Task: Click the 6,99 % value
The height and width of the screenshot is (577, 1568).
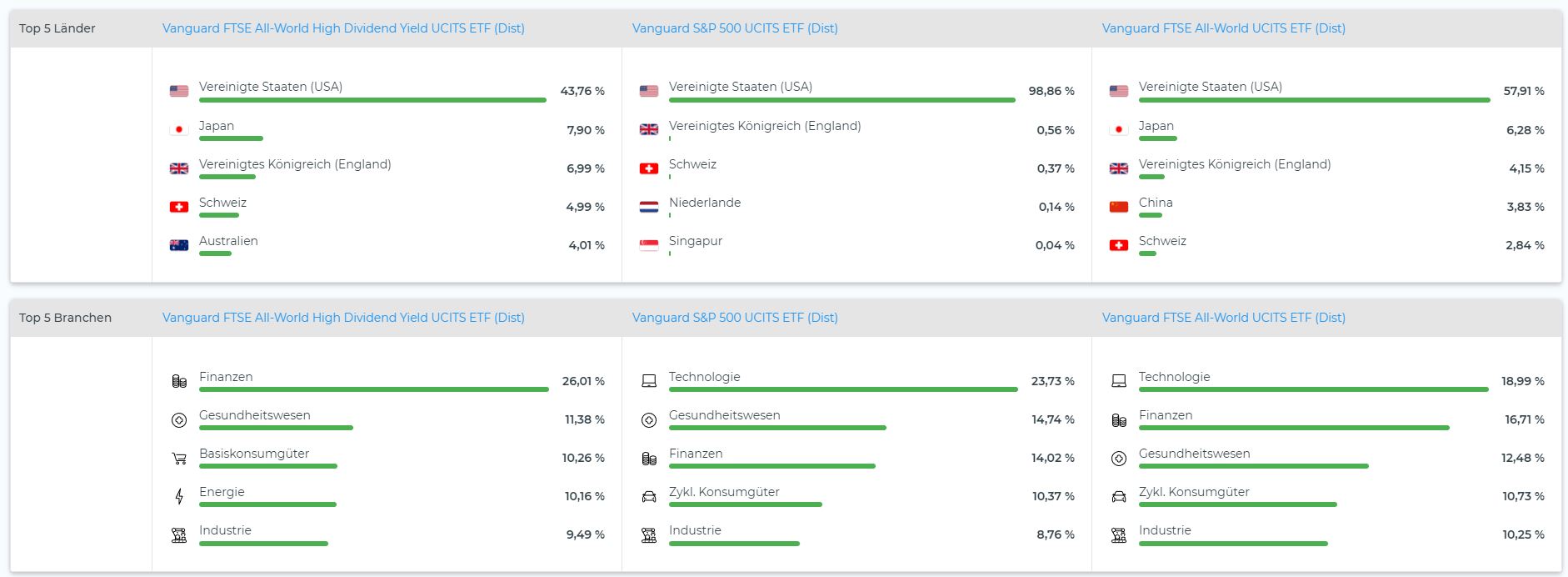Action: click(586, 168)
